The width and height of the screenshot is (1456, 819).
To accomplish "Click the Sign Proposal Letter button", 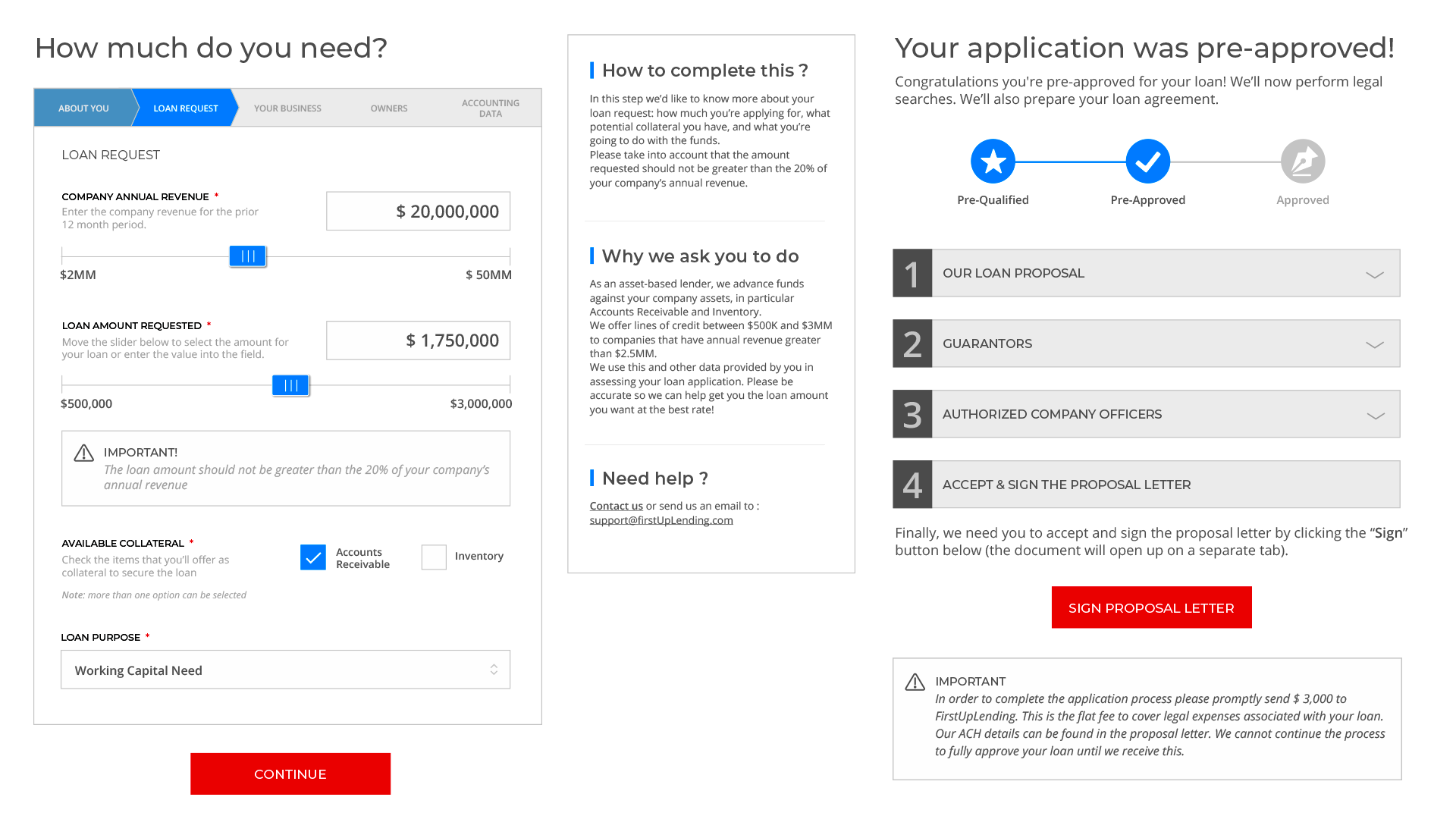I will tap(1151, 607).
